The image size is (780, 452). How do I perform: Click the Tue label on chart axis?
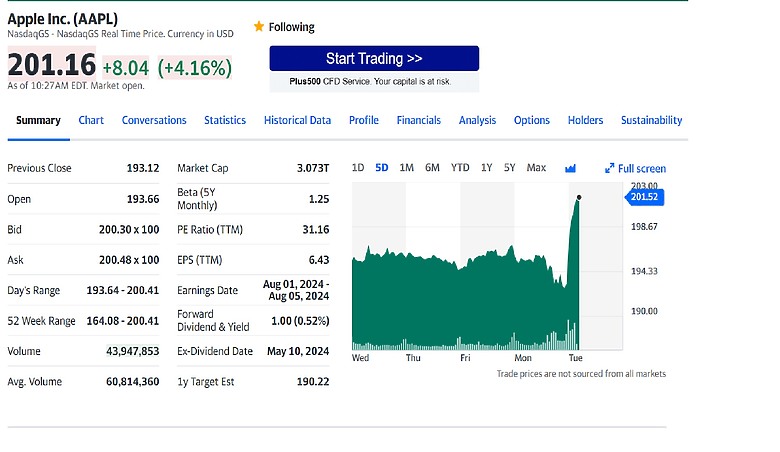tap(576, 358)
